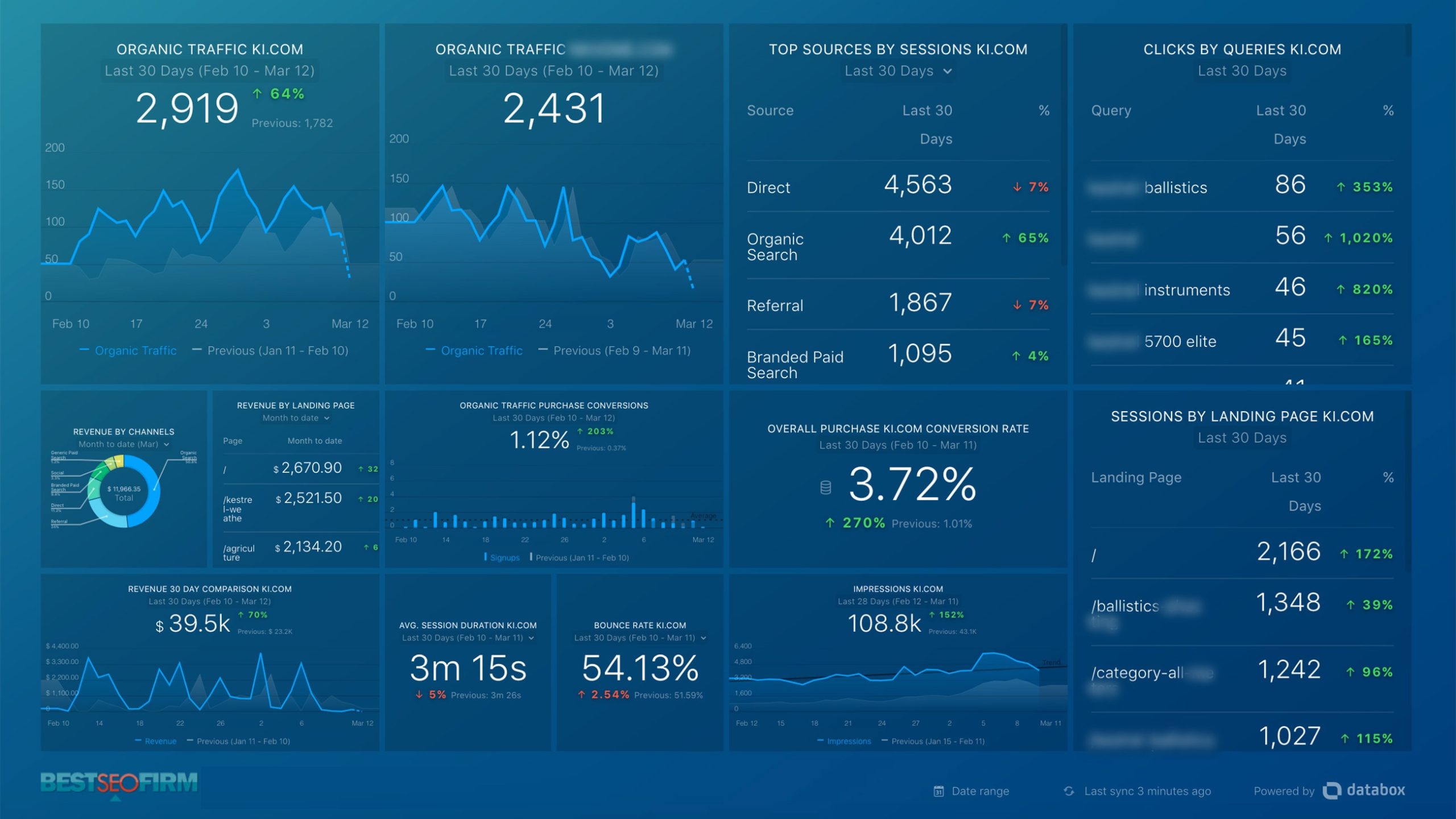Image resolution: width=1456 pixels, height=819 pixels.
Task: Click the green up arrow beside 64%
Action: [x=257, y=93]
